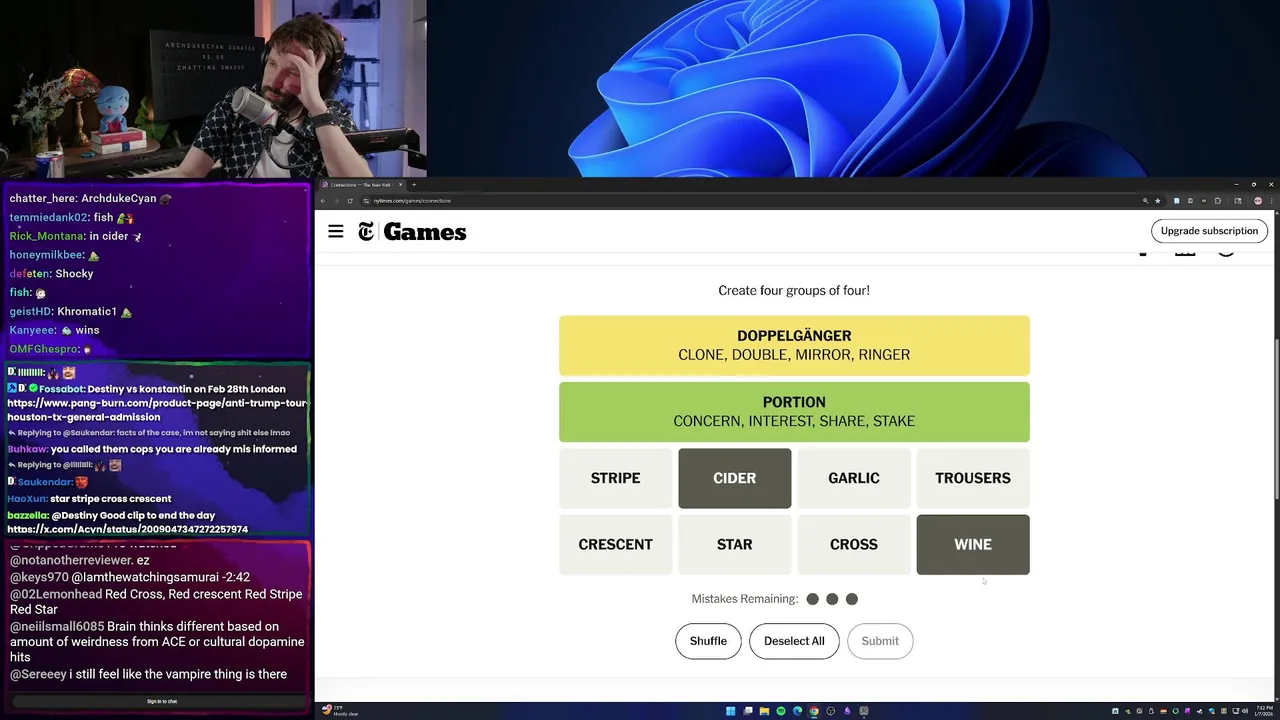Open the browser extensions icon

1217,201
